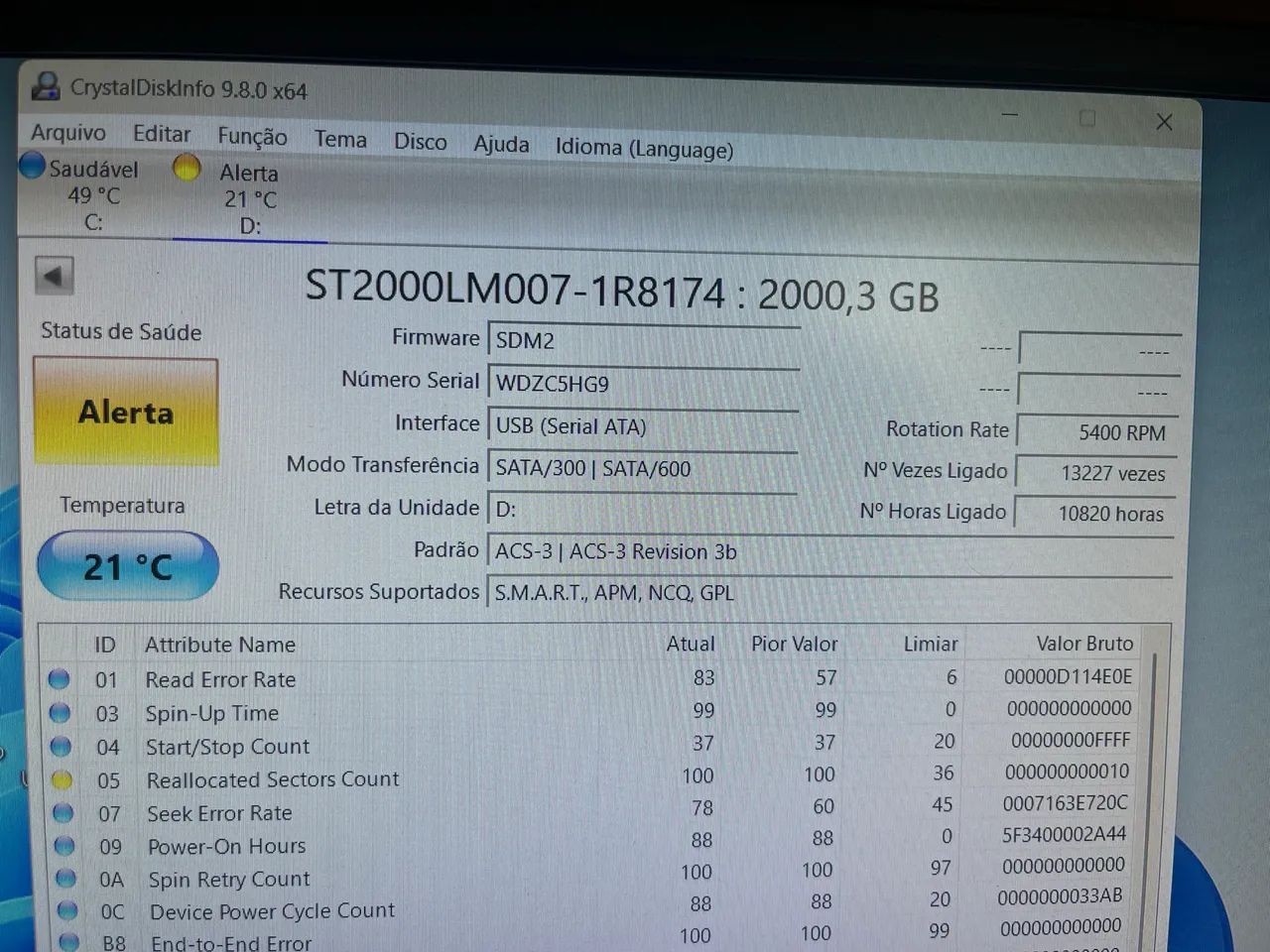
Task: Select the Start/Stop Count row name
Action: [x=227, y=747]
